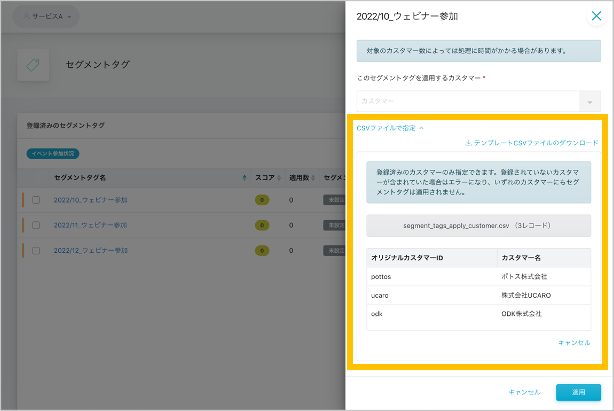
Task: Click the 登録済みのセグメントタグ heading
Action: click(65, 125)
